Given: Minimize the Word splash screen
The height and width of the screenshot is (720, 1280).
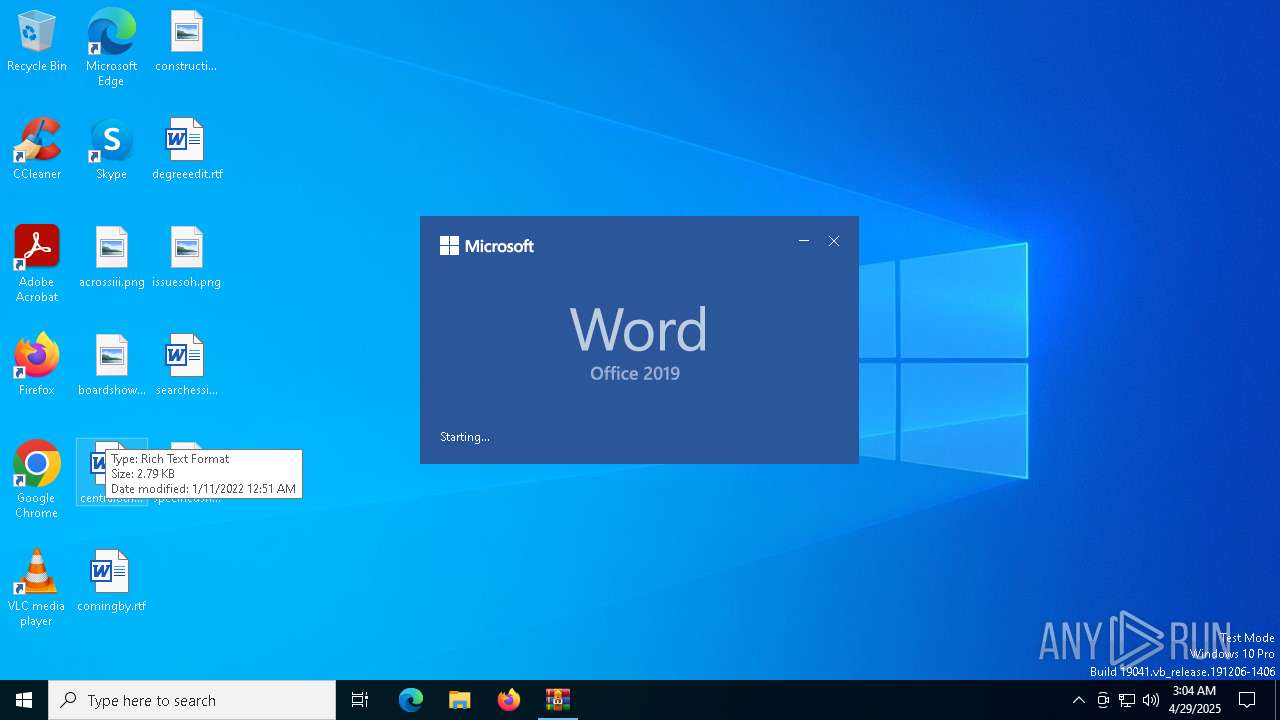Looking at the screenshot, I should click(x=804, y=241).
